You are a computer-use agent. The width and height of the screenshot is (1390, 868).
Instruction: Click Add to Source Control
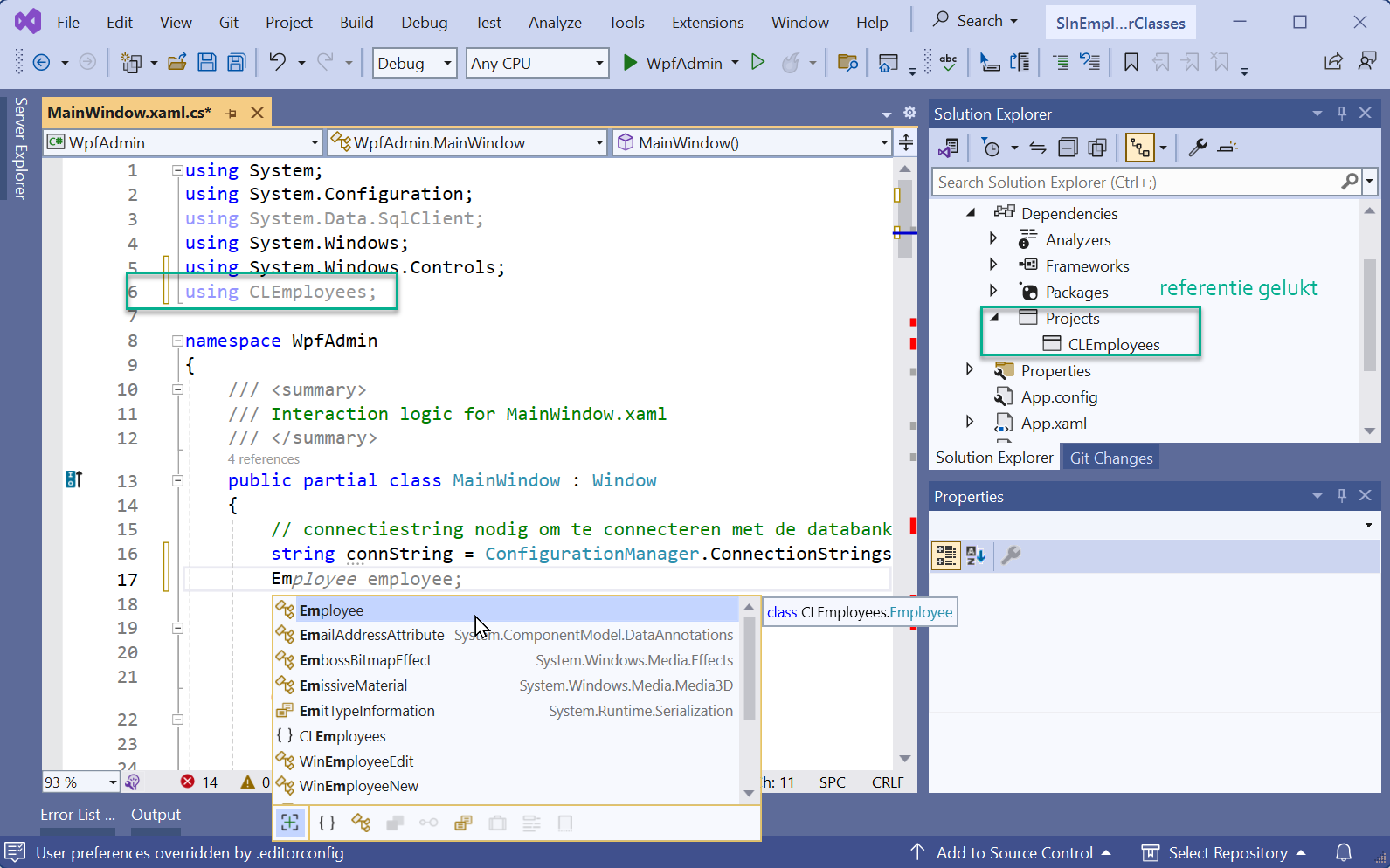(1013, 852)
